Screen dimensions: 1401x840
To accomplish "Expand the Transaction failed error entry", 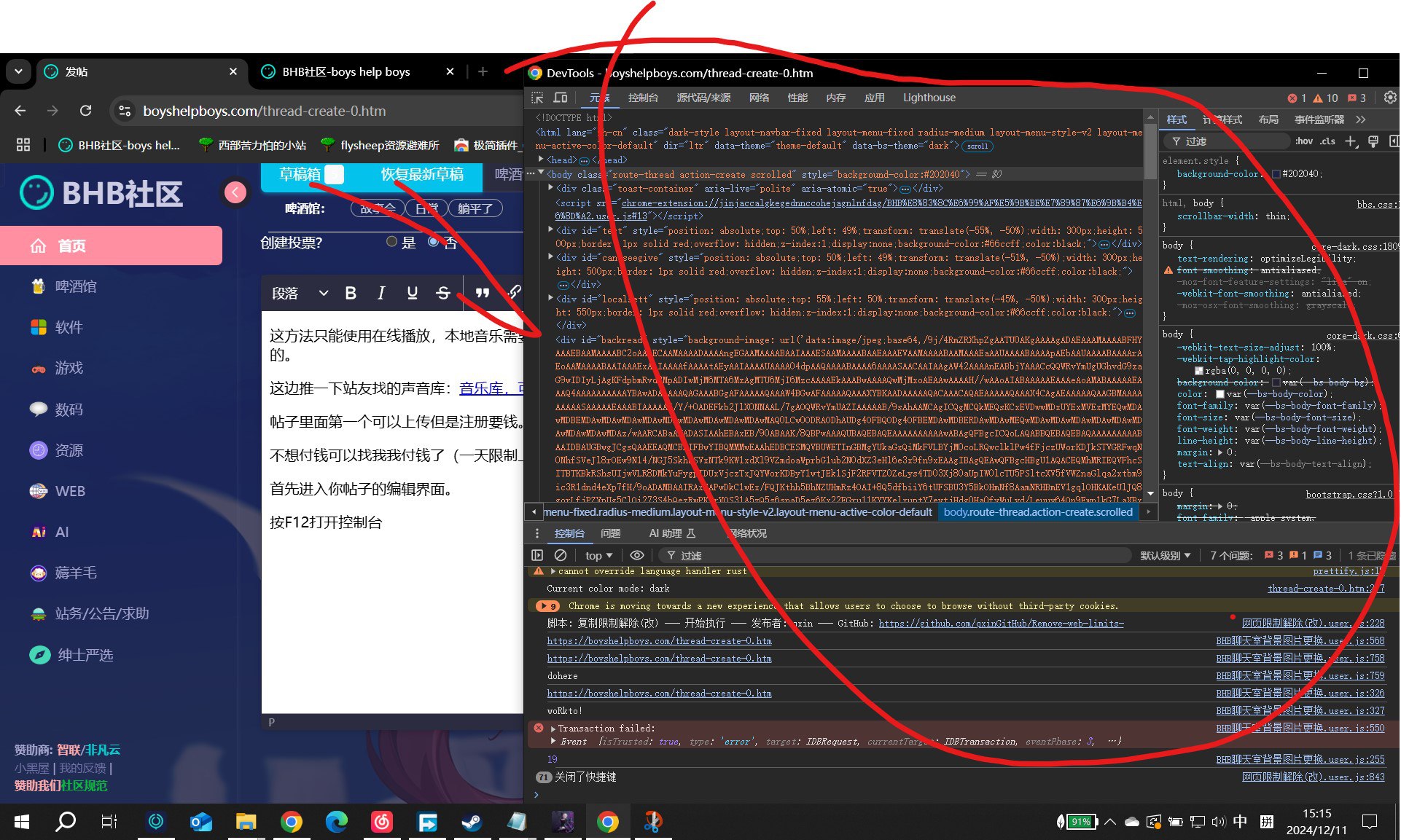I will [553, 729].
